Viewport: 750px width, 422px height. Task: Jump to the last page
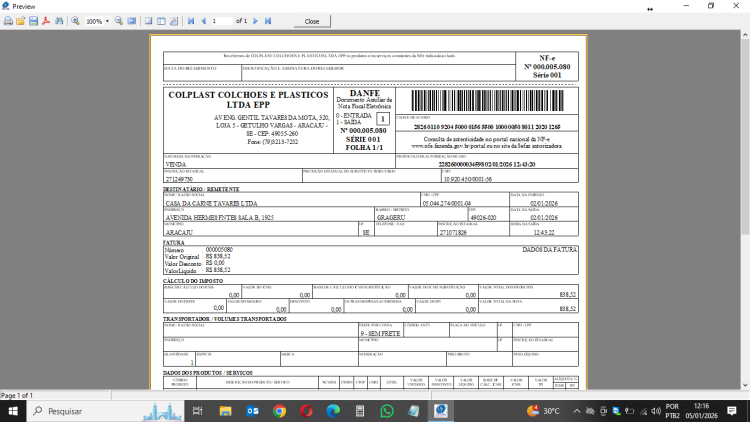[x=268, y=21]
